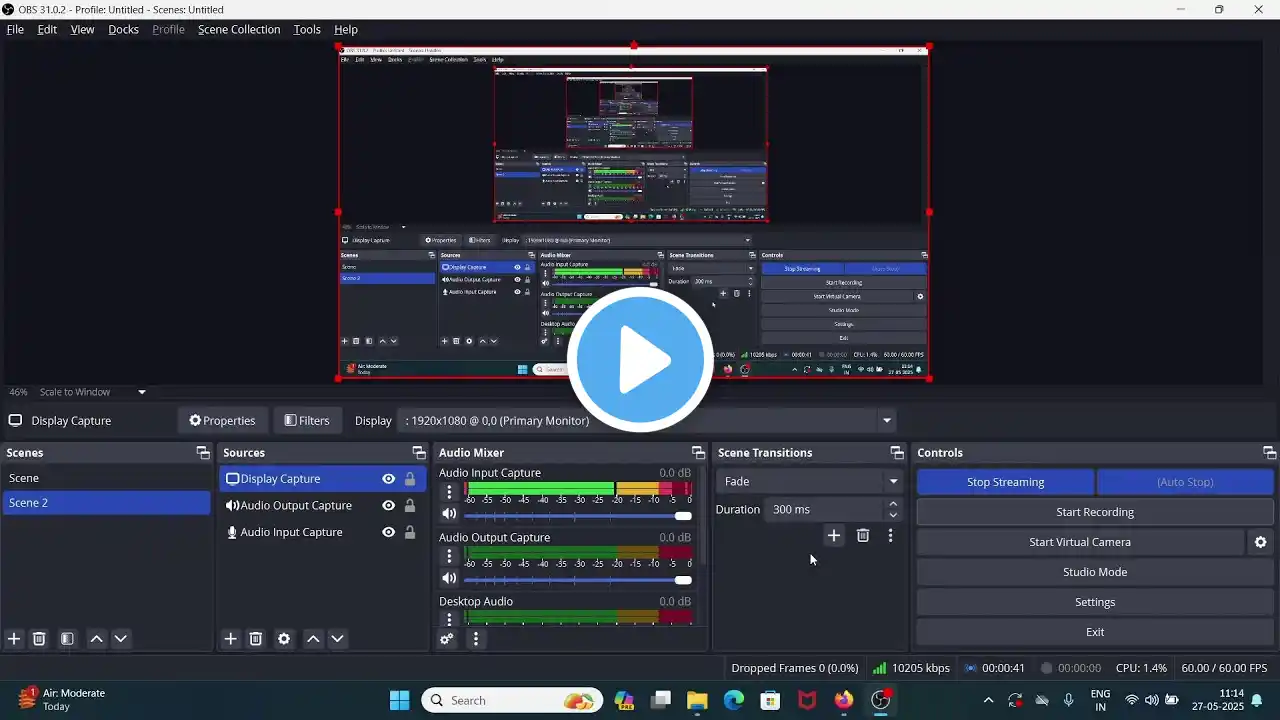Image resolution: width=1280 pixels, height=720 pixels.
Task: Float the Scenes dock with its pop-out icon
Action: 203,453
